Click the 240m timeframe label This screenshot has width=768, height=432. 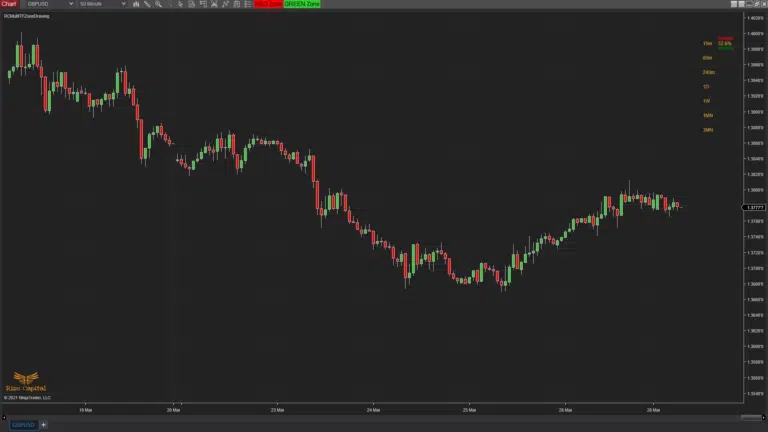coord(708,72)
